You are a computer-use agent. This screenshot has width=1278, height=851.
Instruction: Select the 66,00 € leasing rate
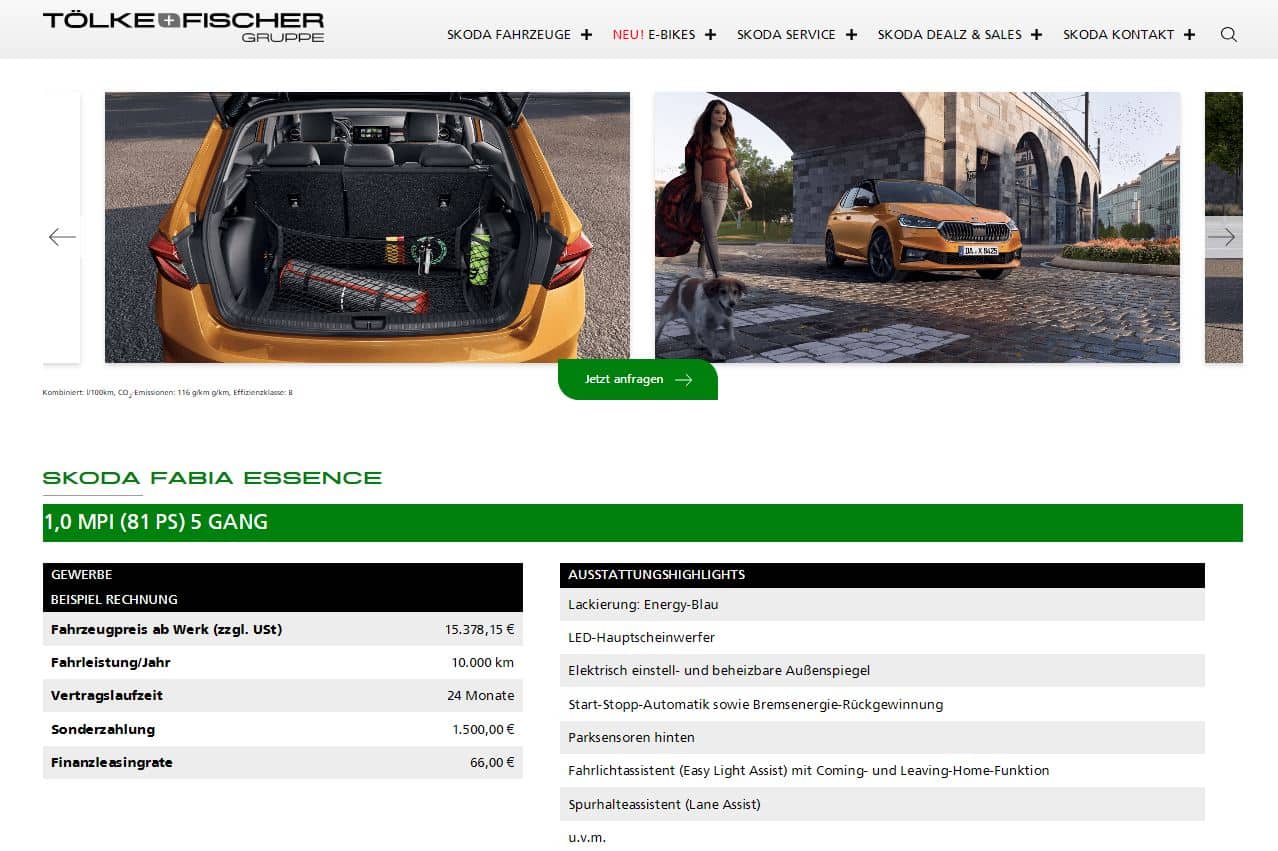(x=492, y=762)
